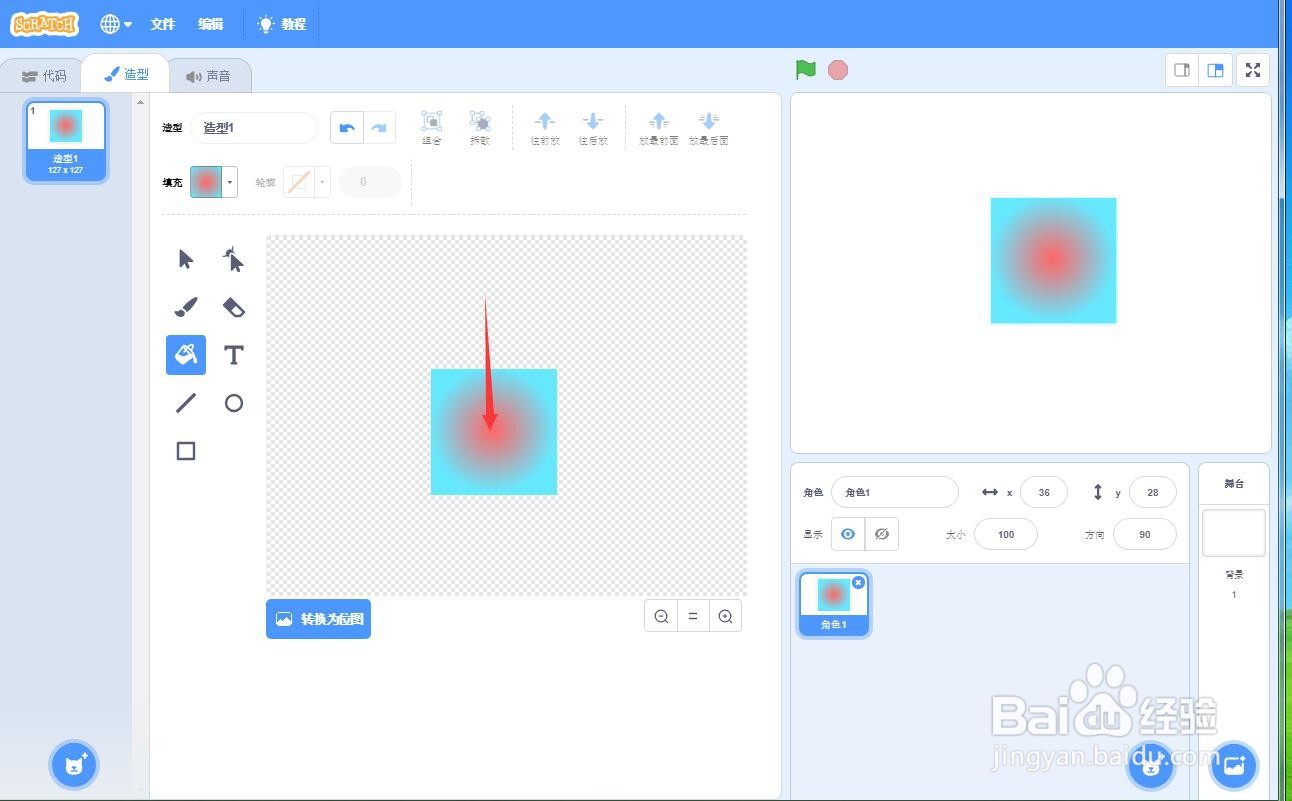Viewport: 1292px width, 801px height.
Task: Enter full screen stage mode
Action: [1253, 70]
